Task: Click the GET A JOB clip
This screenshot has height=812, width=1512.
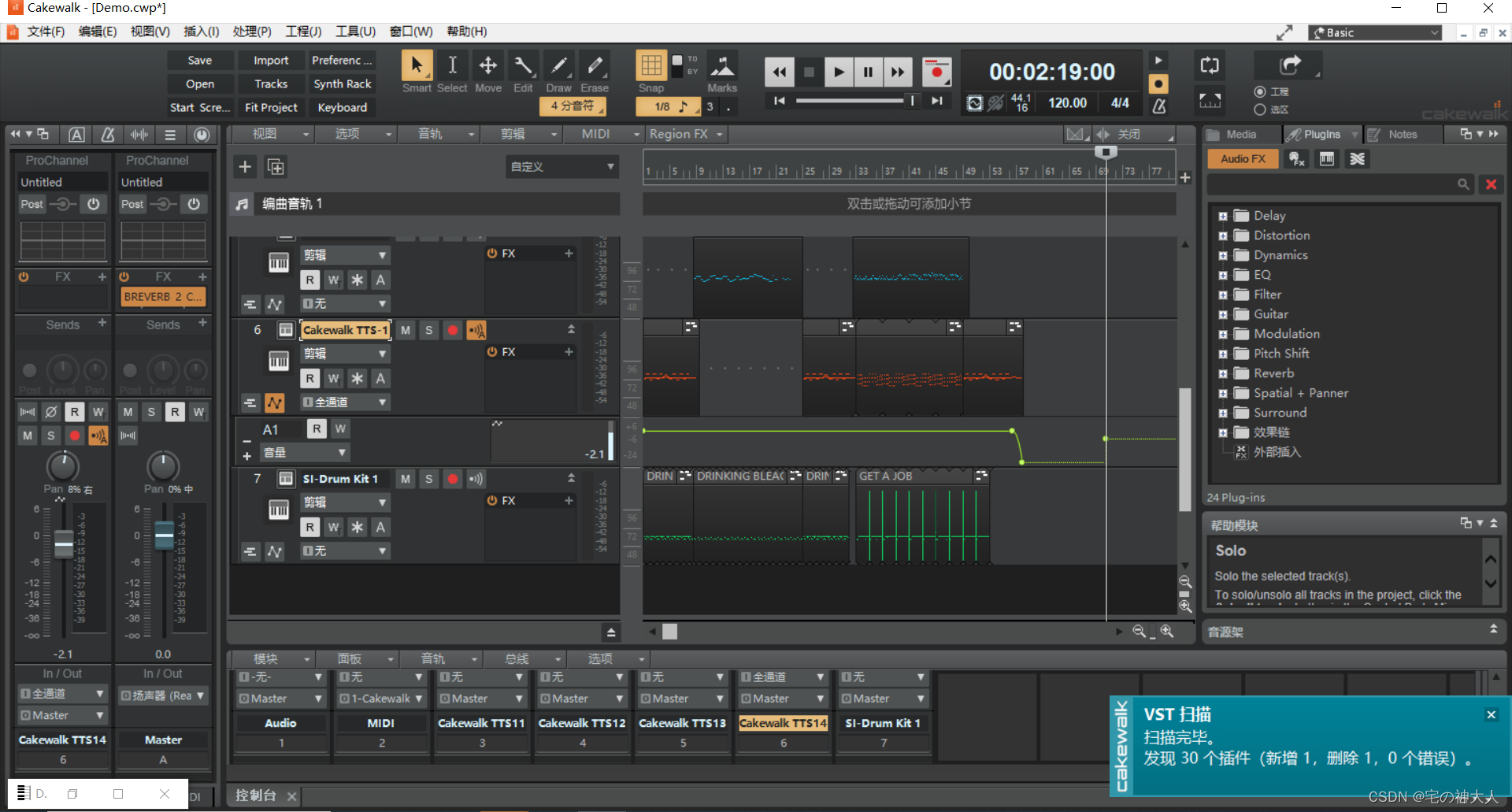Action: pyautogui.click(x=922, y=516)
